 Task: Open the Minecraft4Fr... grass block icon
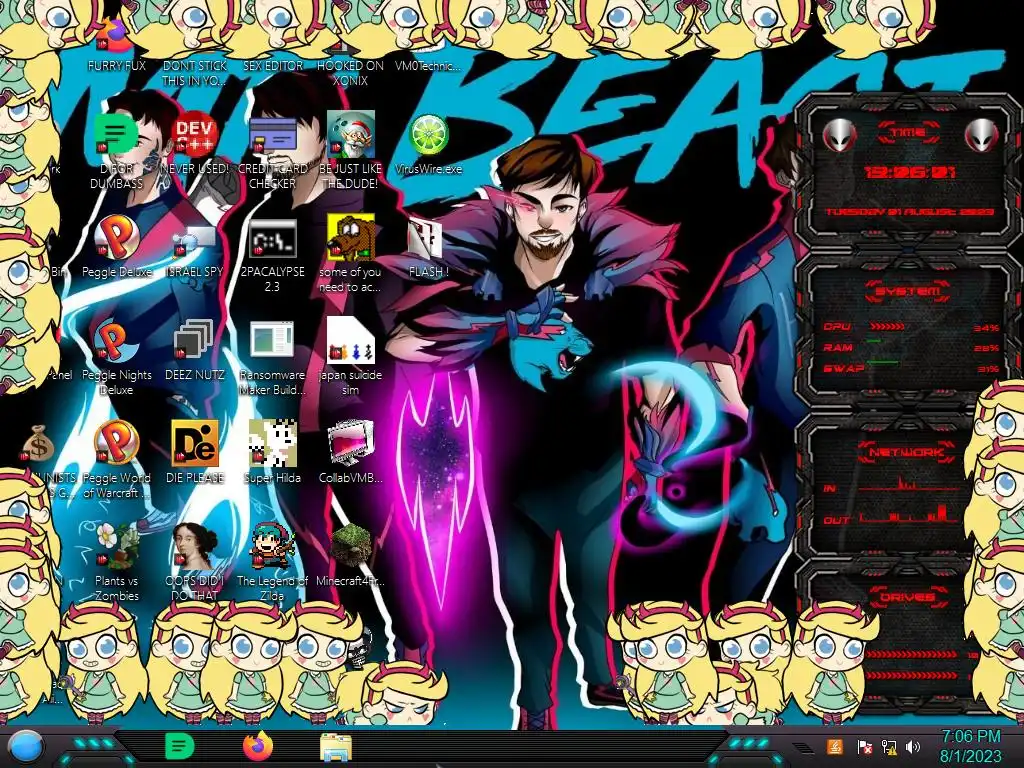point(351,546)
